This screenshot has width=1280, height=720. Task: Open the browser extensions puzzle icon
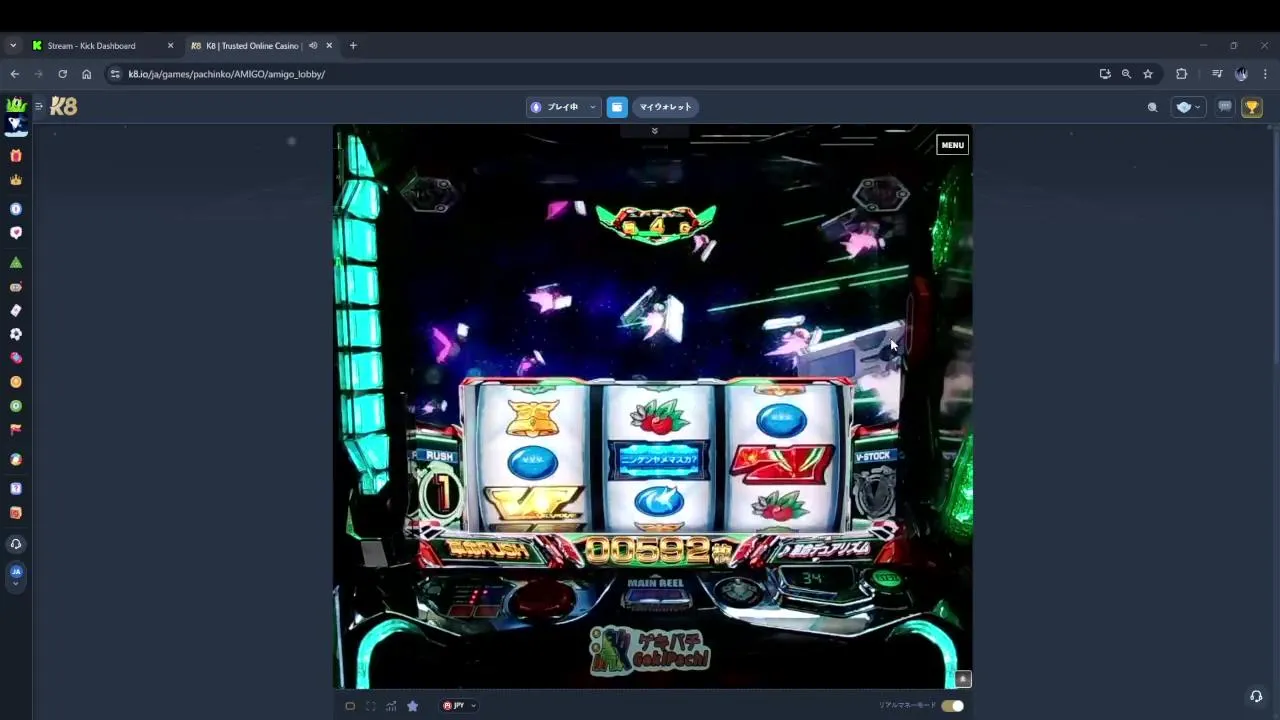point(1182,74)
